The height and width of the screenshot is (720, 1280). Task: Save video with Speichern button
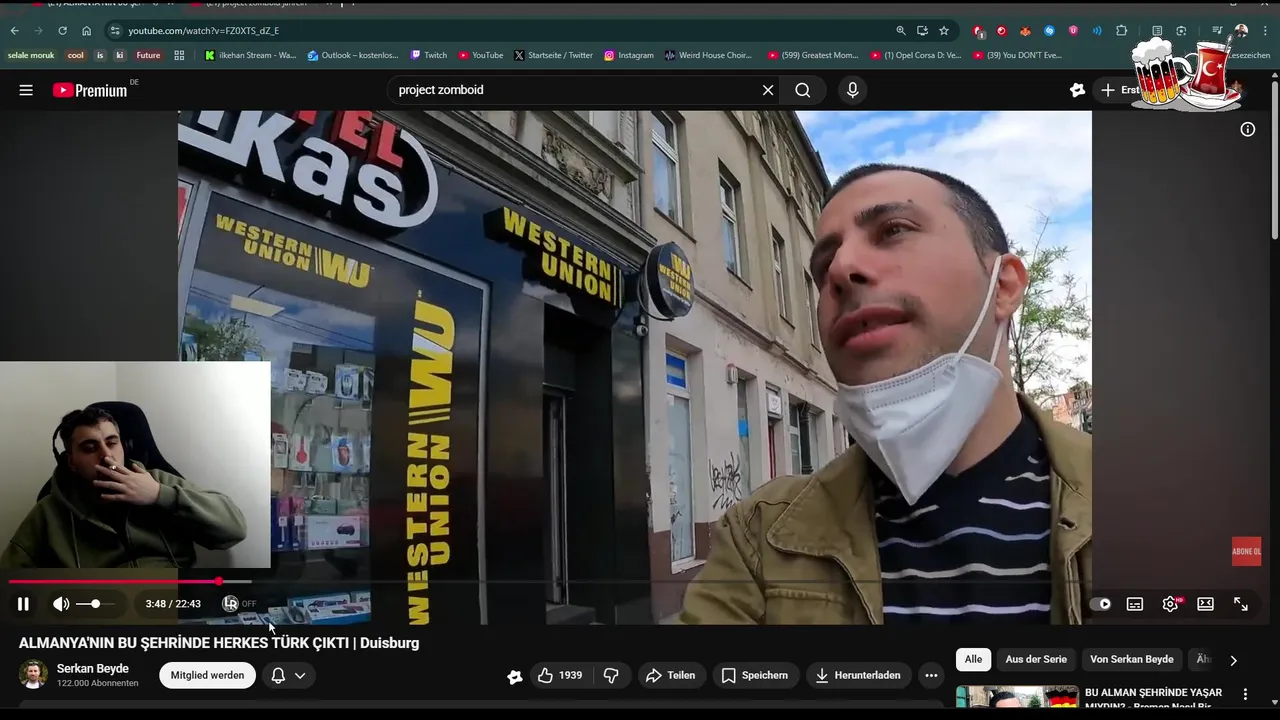[755, 675]
